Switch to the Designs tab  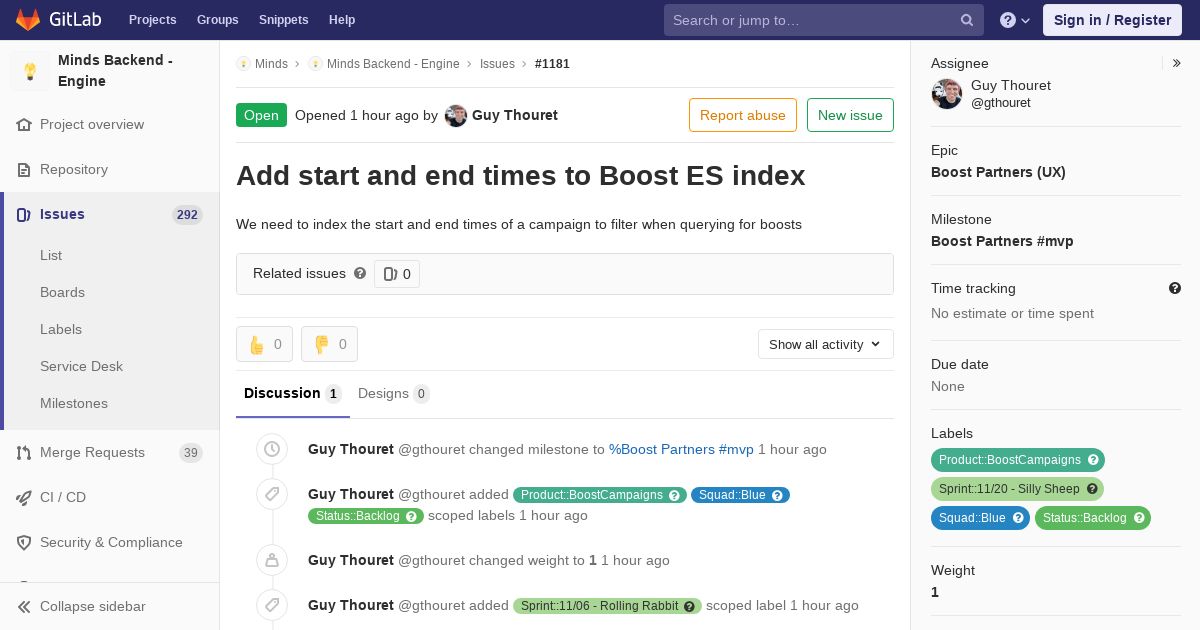pyautogui.click(x=394, y=394)
